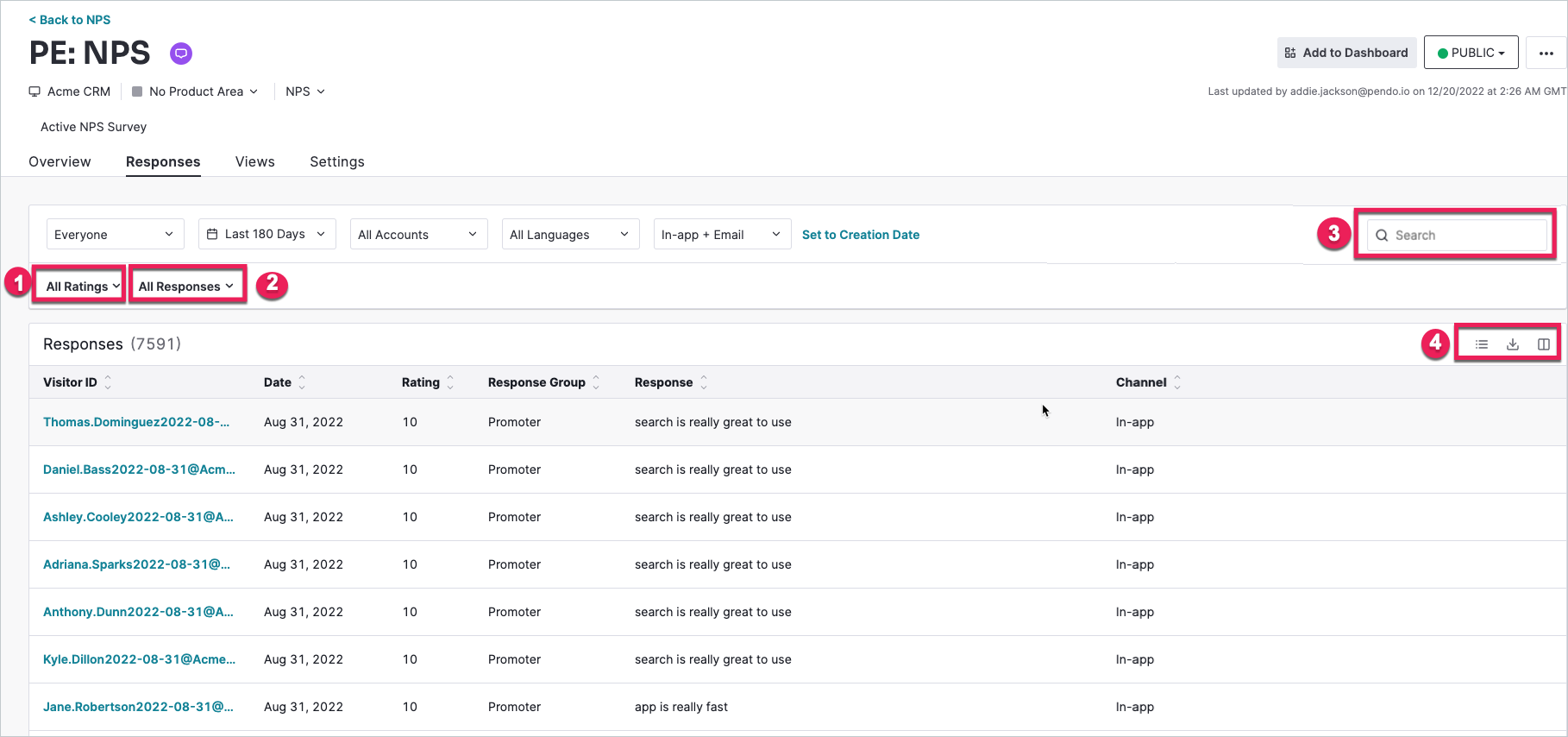Click the magnifier icon in the Search box

[x=1382, y=236]
